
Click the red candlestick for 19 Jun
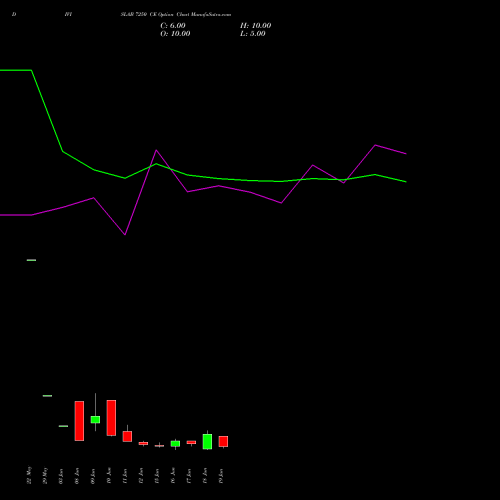pyautogui.click(x=223, y=441)
